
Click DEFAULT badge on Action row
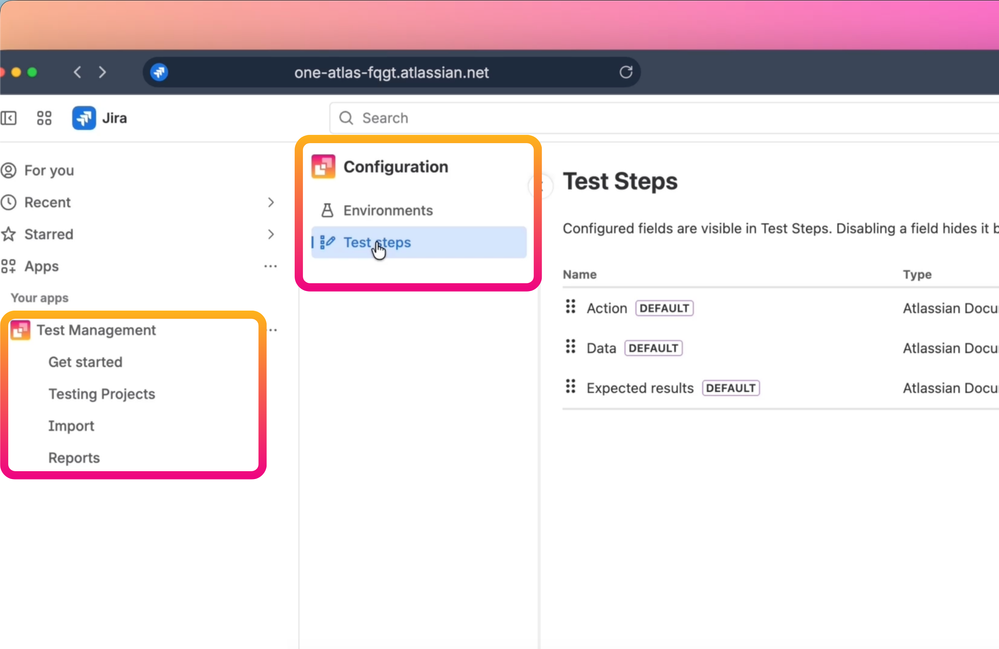pos(665,308)
